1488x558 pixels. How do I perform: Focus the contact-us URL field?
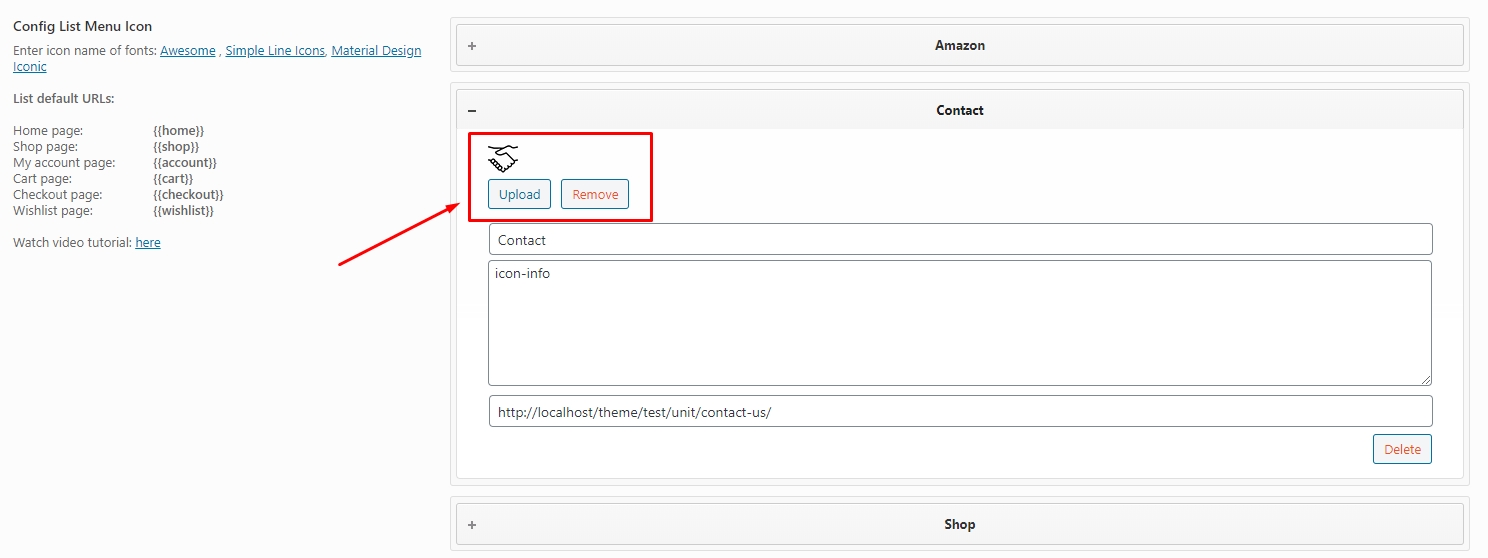pyautogui.click(x=959, y=412)
